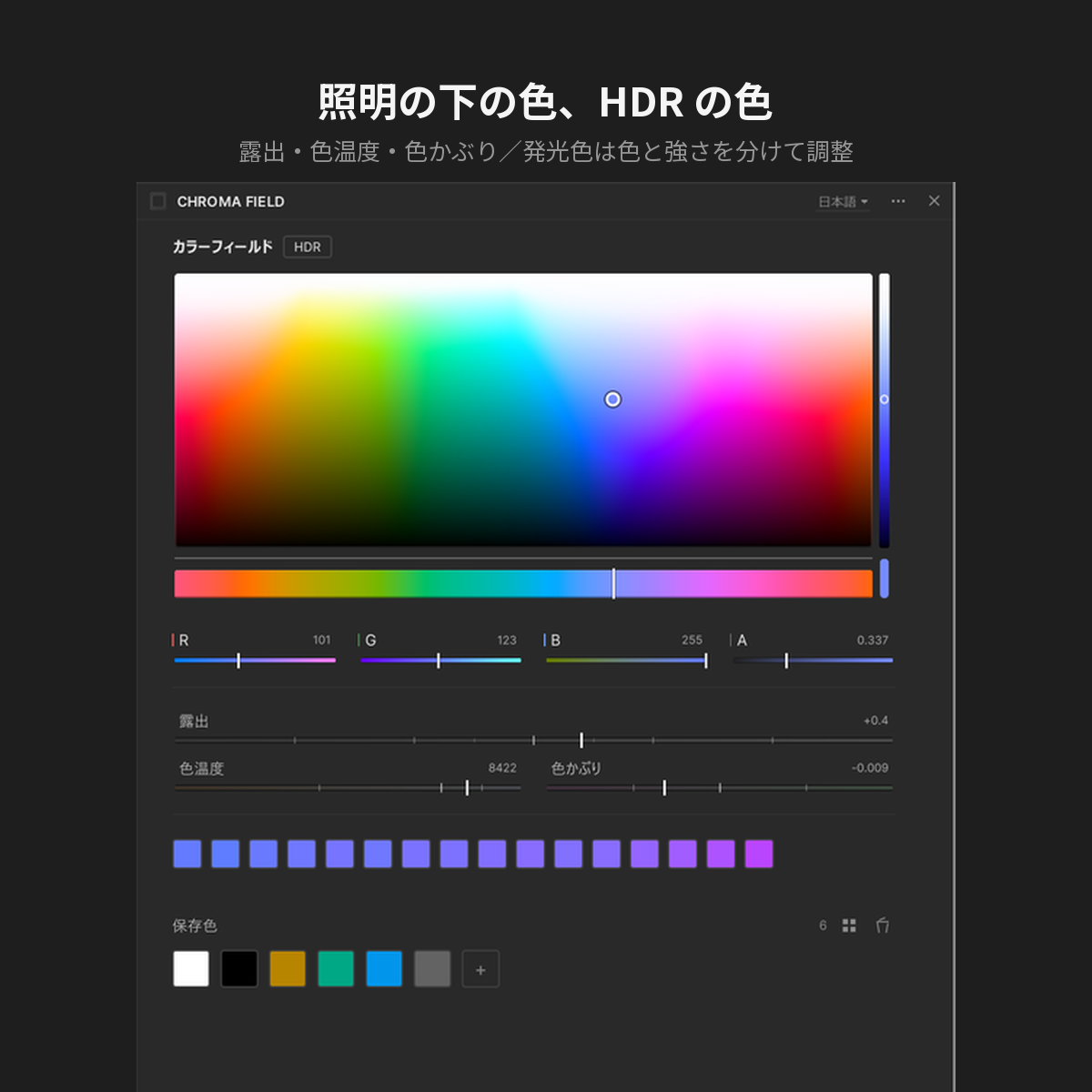Select the gold saved color

[x=288, y=969]
